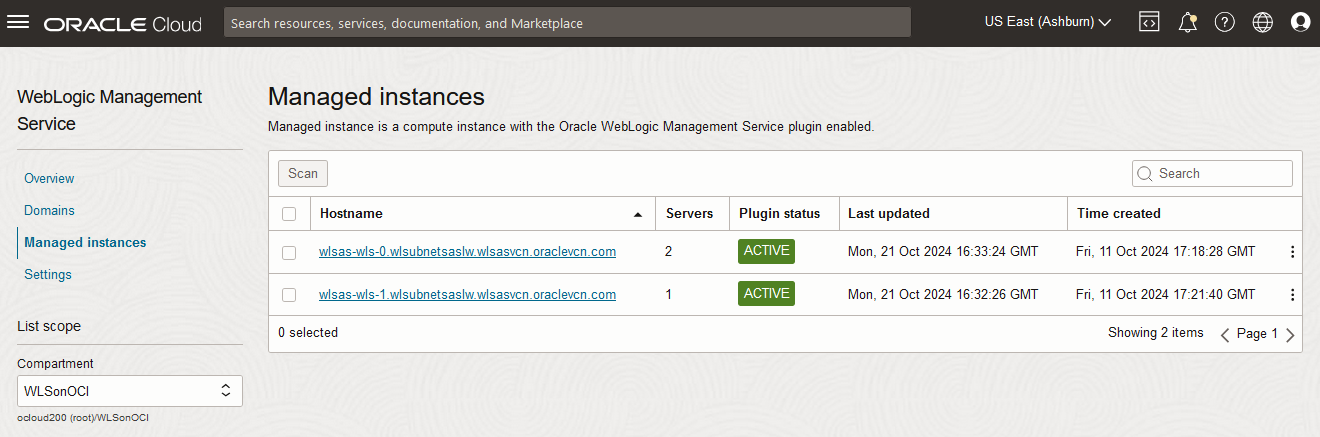The height and width of the screenshot is (437, 1320).
Task: Open actions menu for wlsas-wls-1 row
Action: pyautogui.click(x=1292, y=294)
